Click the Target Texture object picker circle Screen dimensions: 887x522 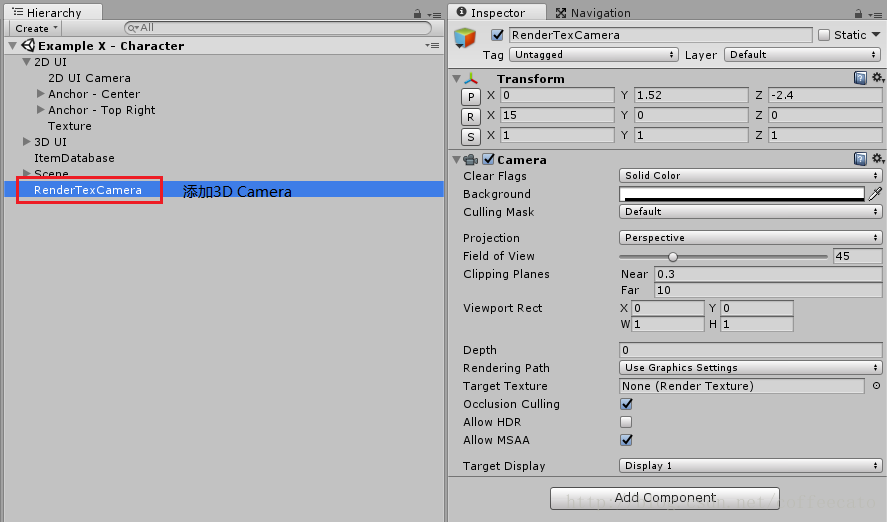876,386
